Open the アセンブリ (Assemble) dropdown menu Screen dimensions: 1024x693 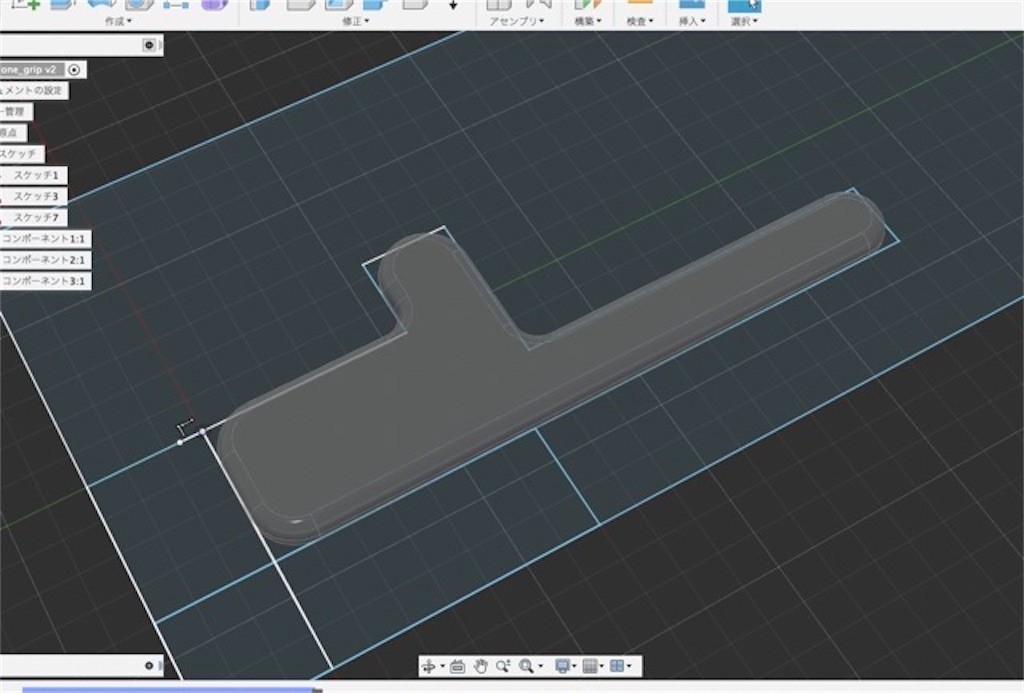tap(517, 22)
